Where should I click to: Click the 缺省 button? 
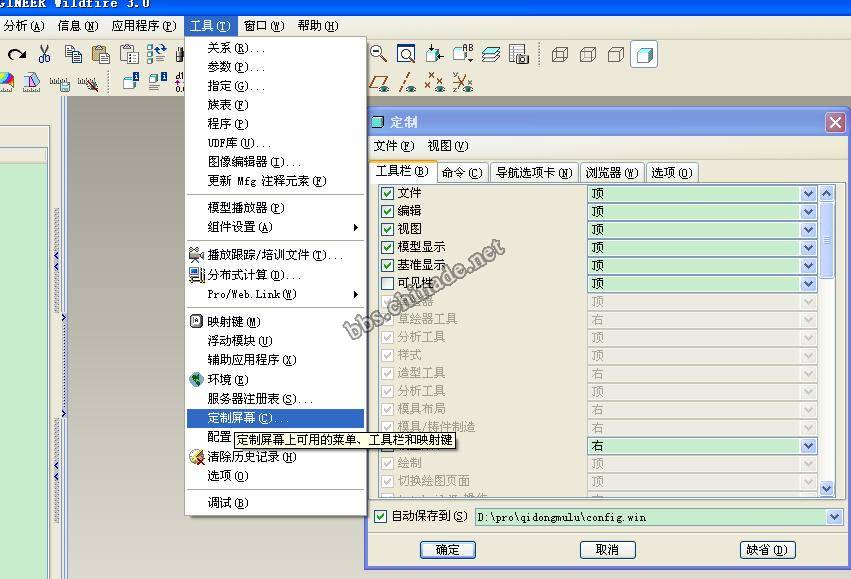[767, 550]
